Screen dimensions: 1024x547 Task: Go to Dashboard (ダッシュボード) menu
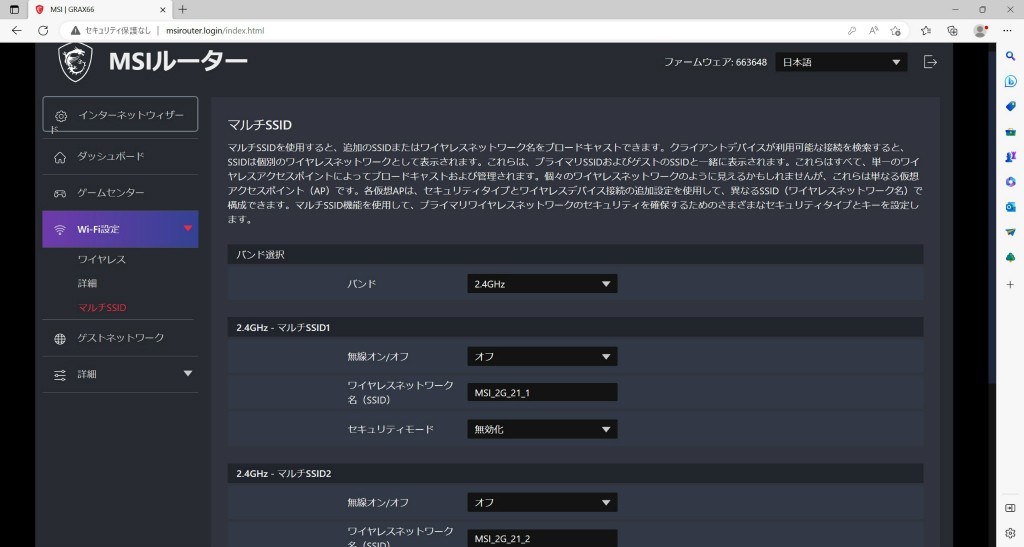(x=120, y=157)
